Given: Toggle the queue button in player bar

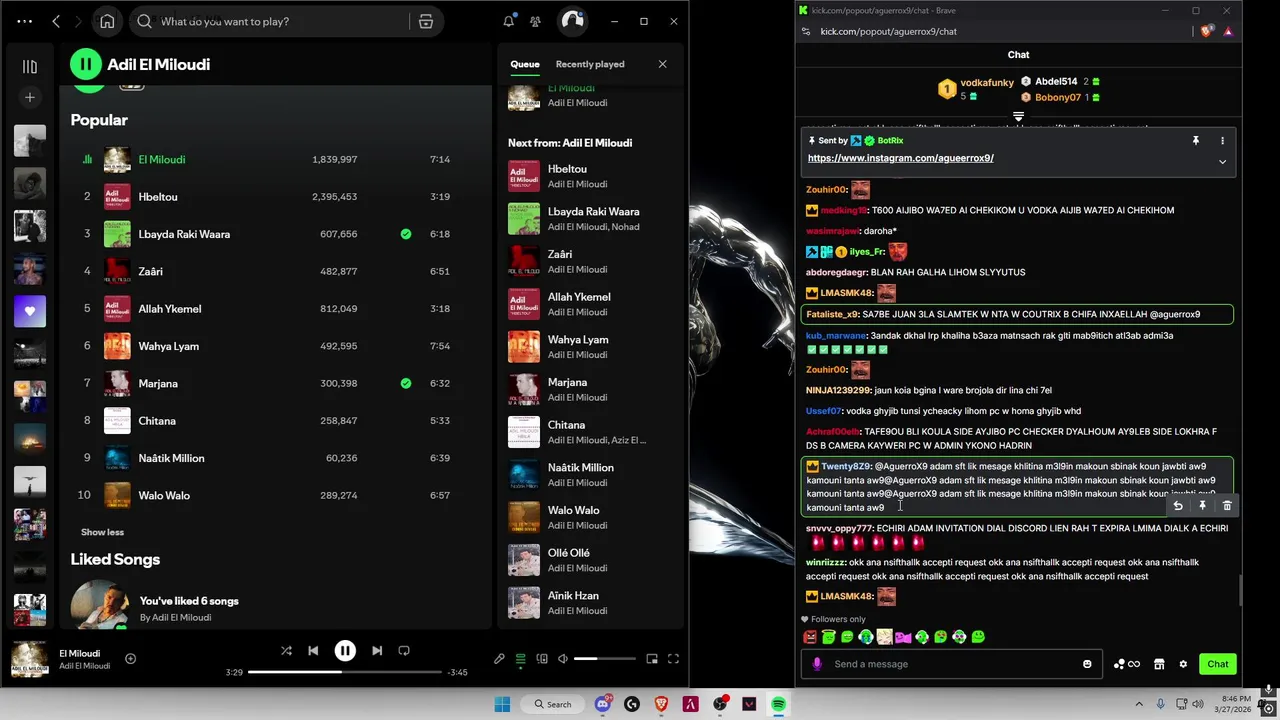Looking at the screenshot, I should click(x=520, y=659).
